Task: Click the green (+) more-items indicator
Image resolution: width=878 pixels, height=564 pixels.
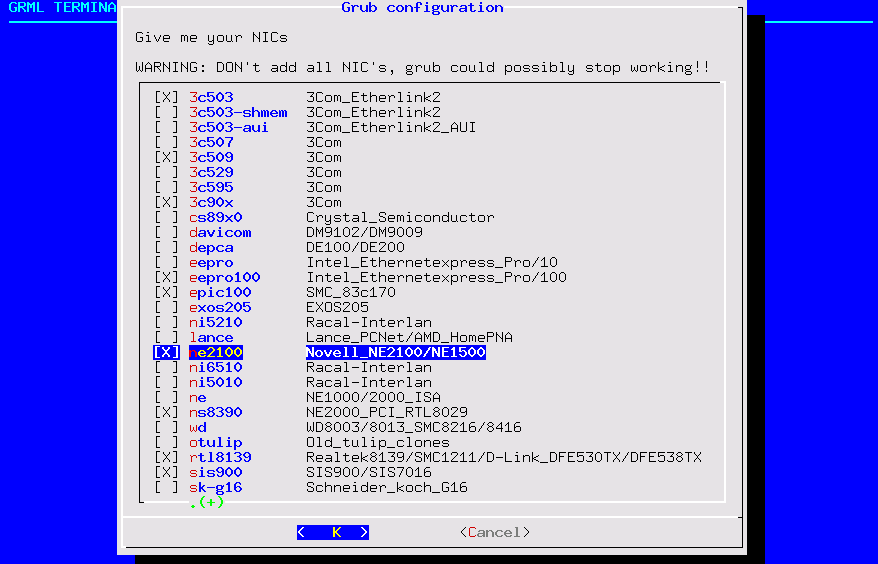Action: [x=207, y=502]
